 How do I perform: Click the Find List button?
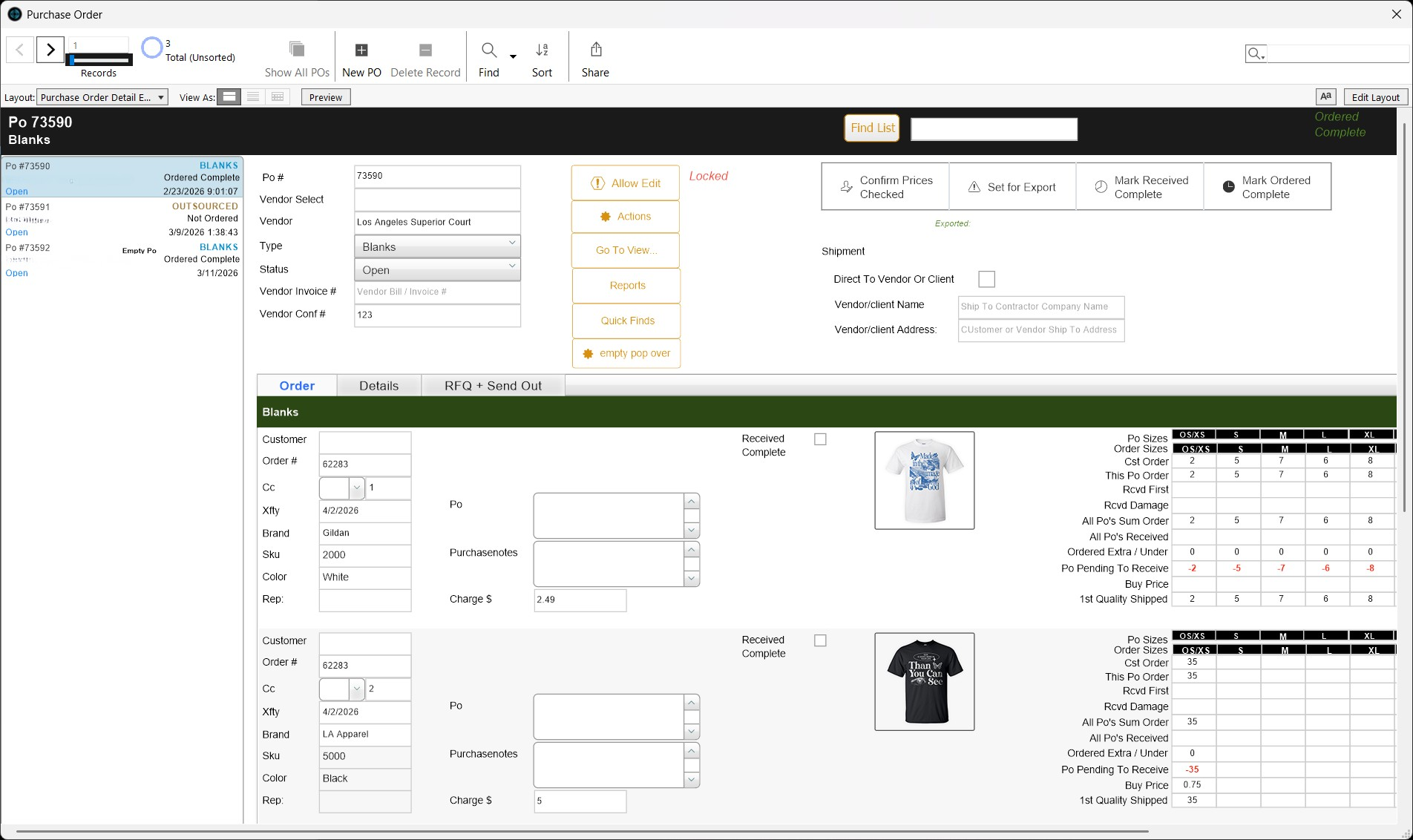[872, 128]
